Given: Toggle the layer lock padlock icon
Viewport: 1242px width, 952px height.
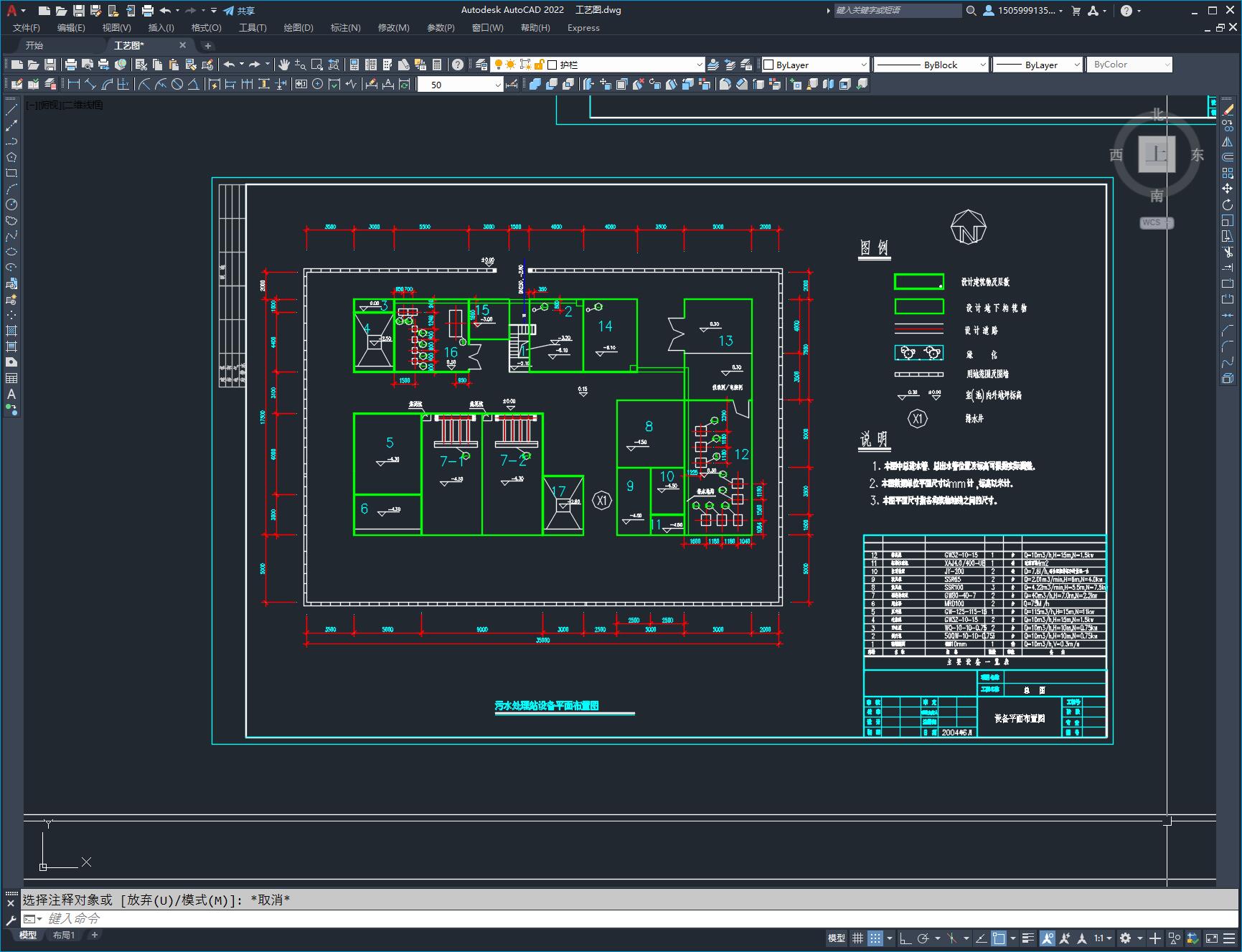Looking at the screenshot, I should point(539,65).
